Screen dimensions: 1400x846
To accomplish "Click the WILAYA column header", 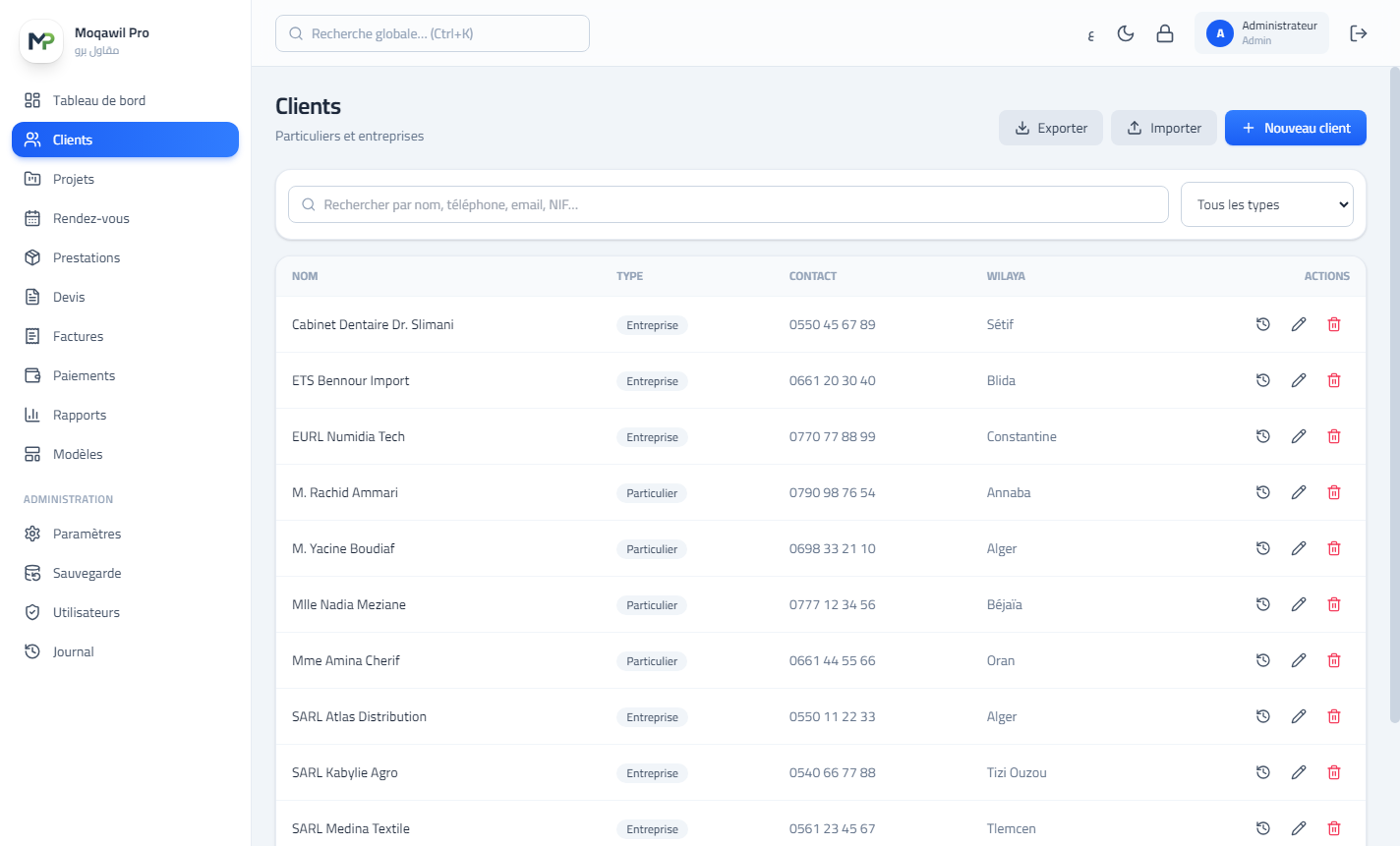I will 1006,276.
